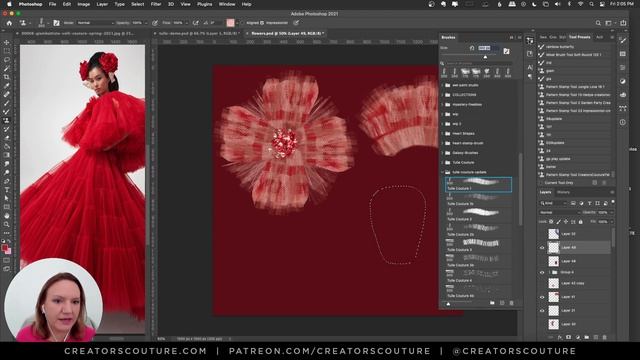Image resolution: width=640 pixels, height=360 pixels.
Task: Lock all attributes of the layer
Action: (580, 222)
